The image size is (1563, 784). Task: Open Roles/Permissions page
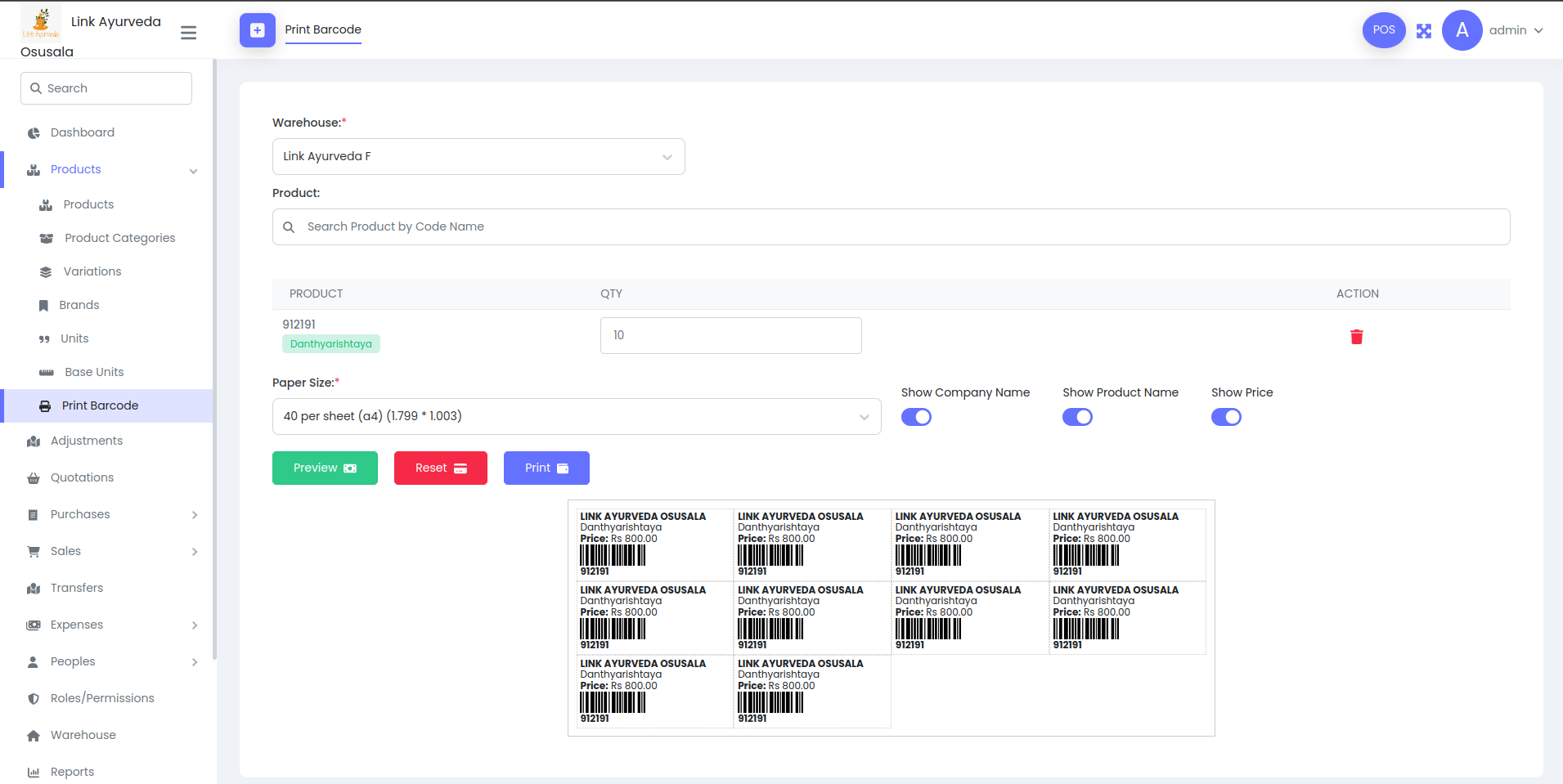pos(102,698)
